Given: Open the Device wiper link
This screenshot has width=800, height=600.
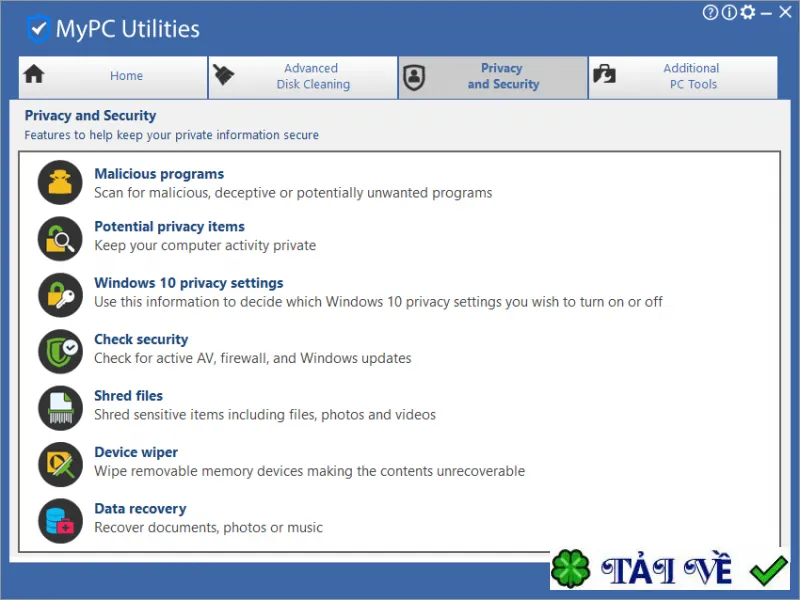Looking at the screenshot, I should coord(136,452).
